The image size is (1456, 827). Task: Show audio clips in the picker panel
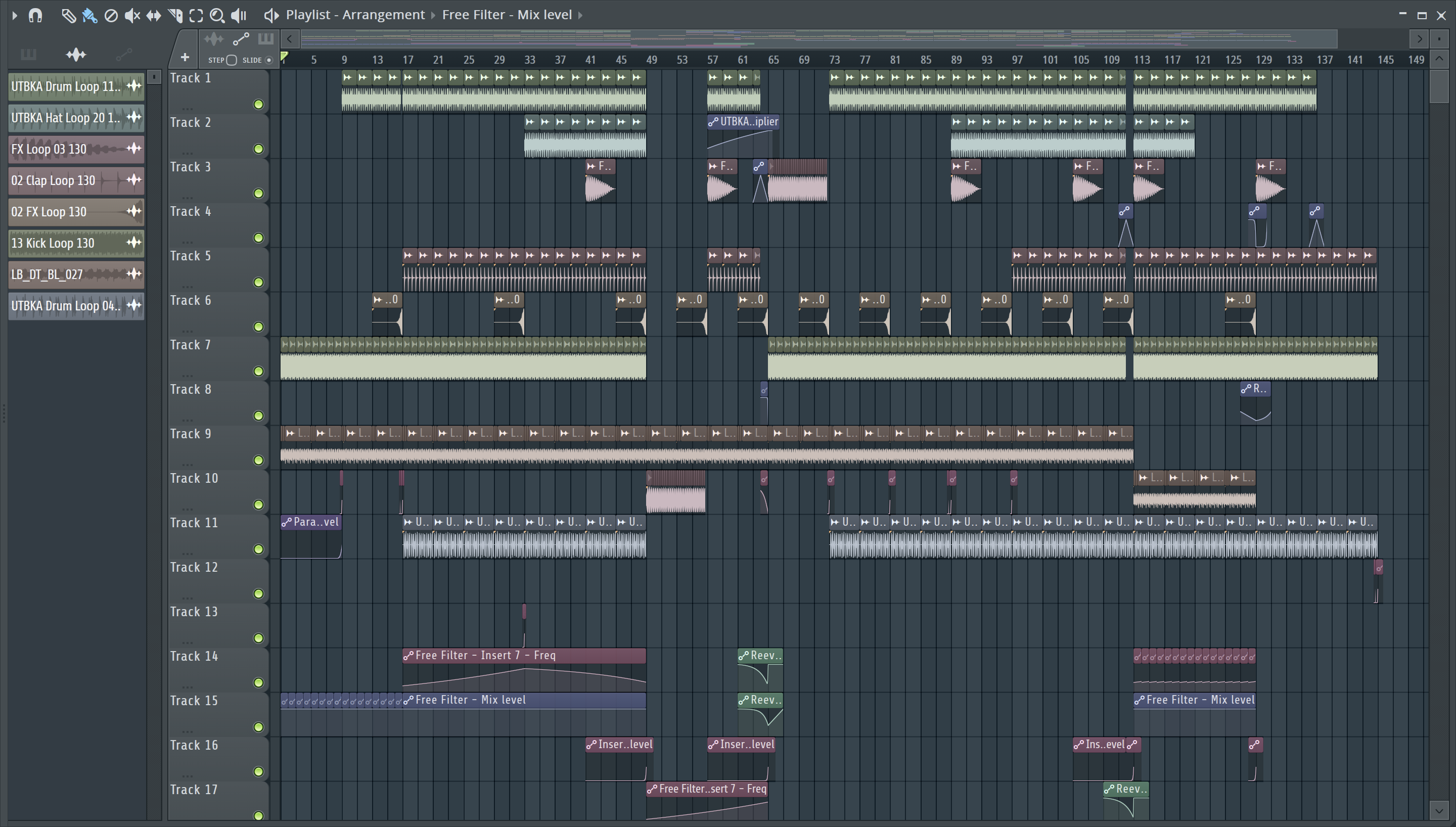75,55
